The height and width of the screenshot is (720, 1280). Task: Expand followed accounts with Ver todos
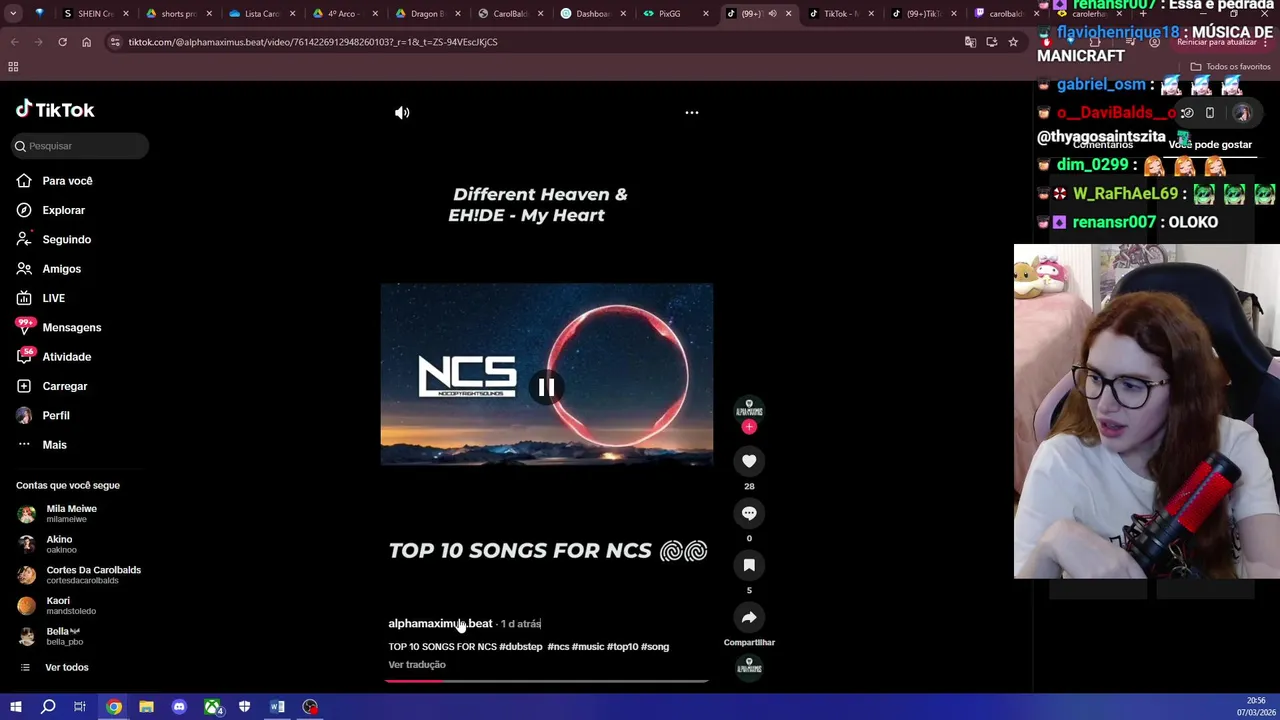(x=66, y=668)
